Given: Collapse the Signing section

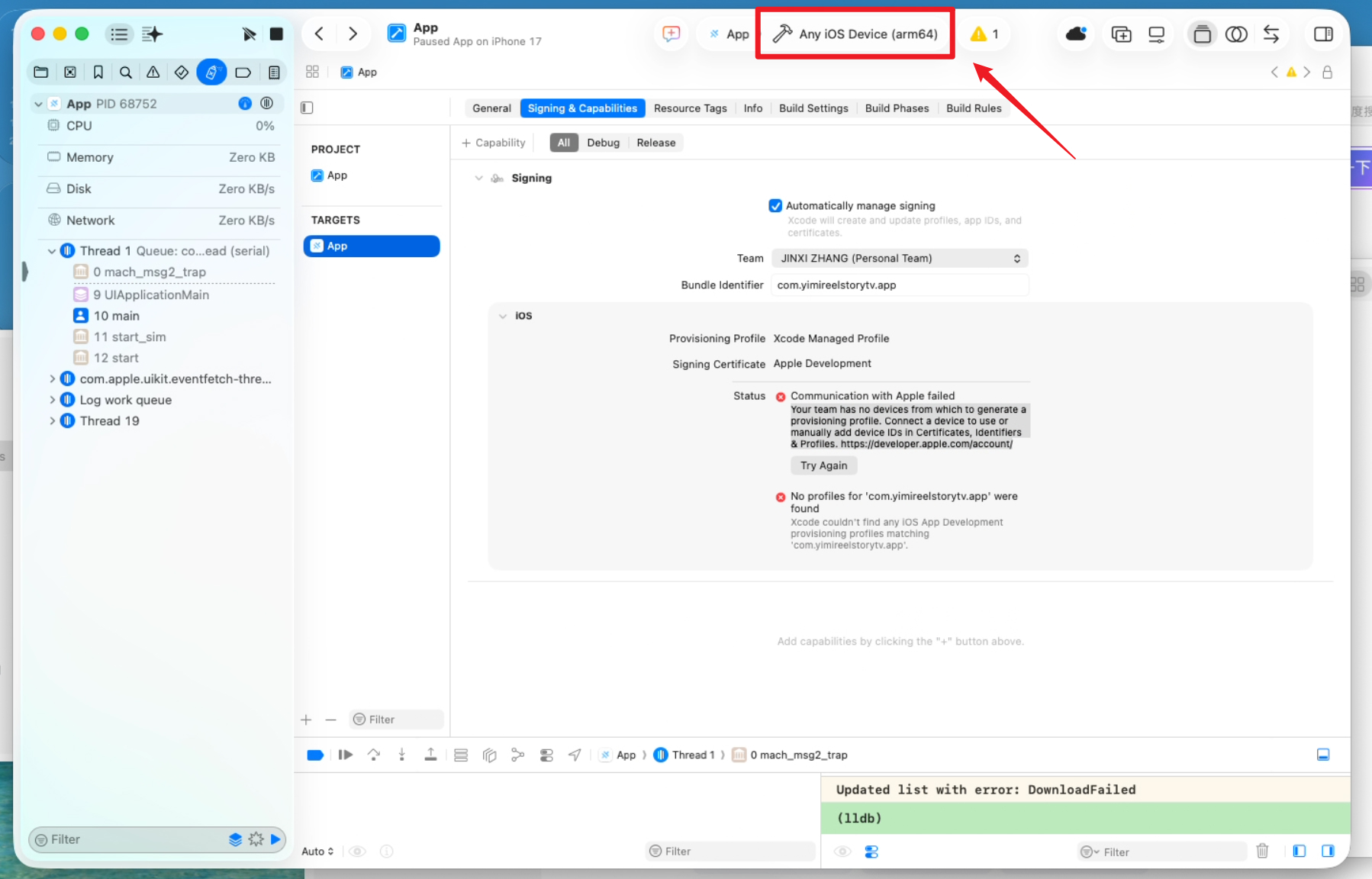Looking at the screenshot, I should [478, 178].
